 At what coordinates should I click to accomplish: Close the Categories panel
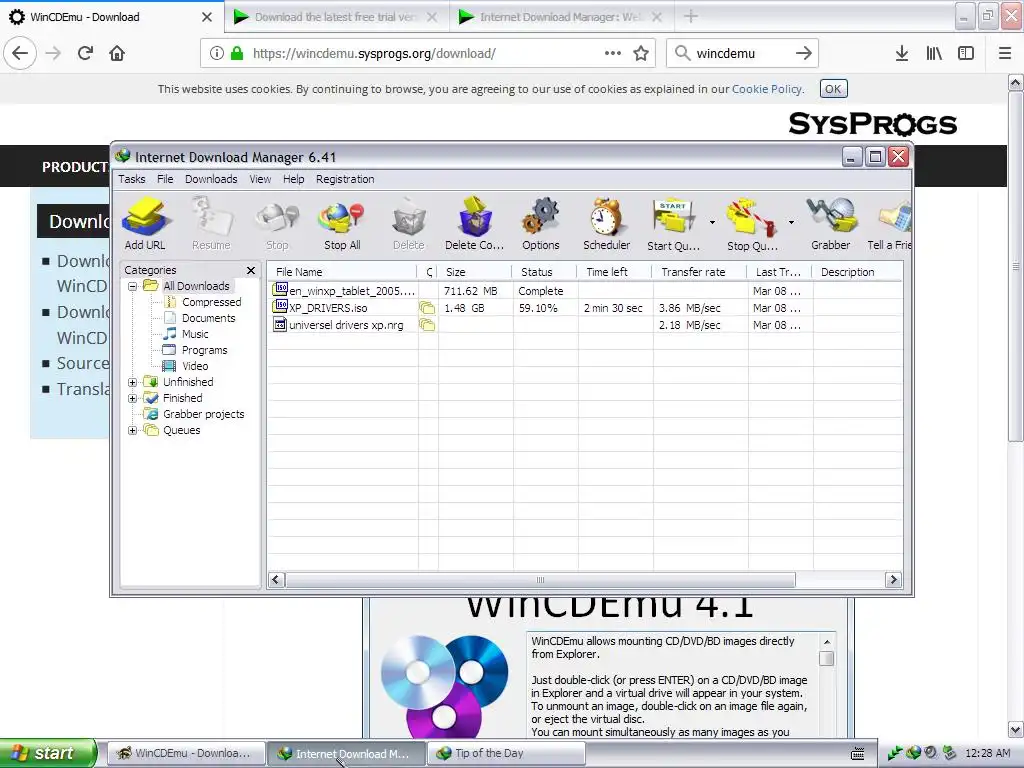click(251, 270)
